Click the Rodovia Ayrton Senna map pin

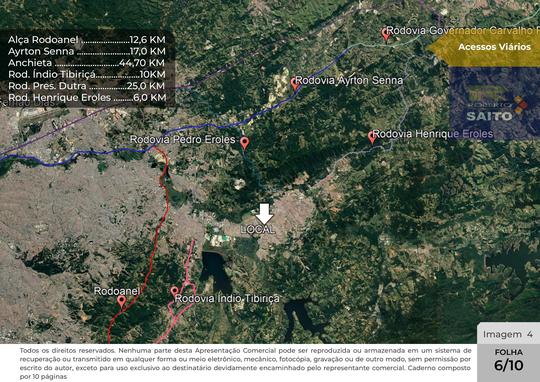coord(294,83)
